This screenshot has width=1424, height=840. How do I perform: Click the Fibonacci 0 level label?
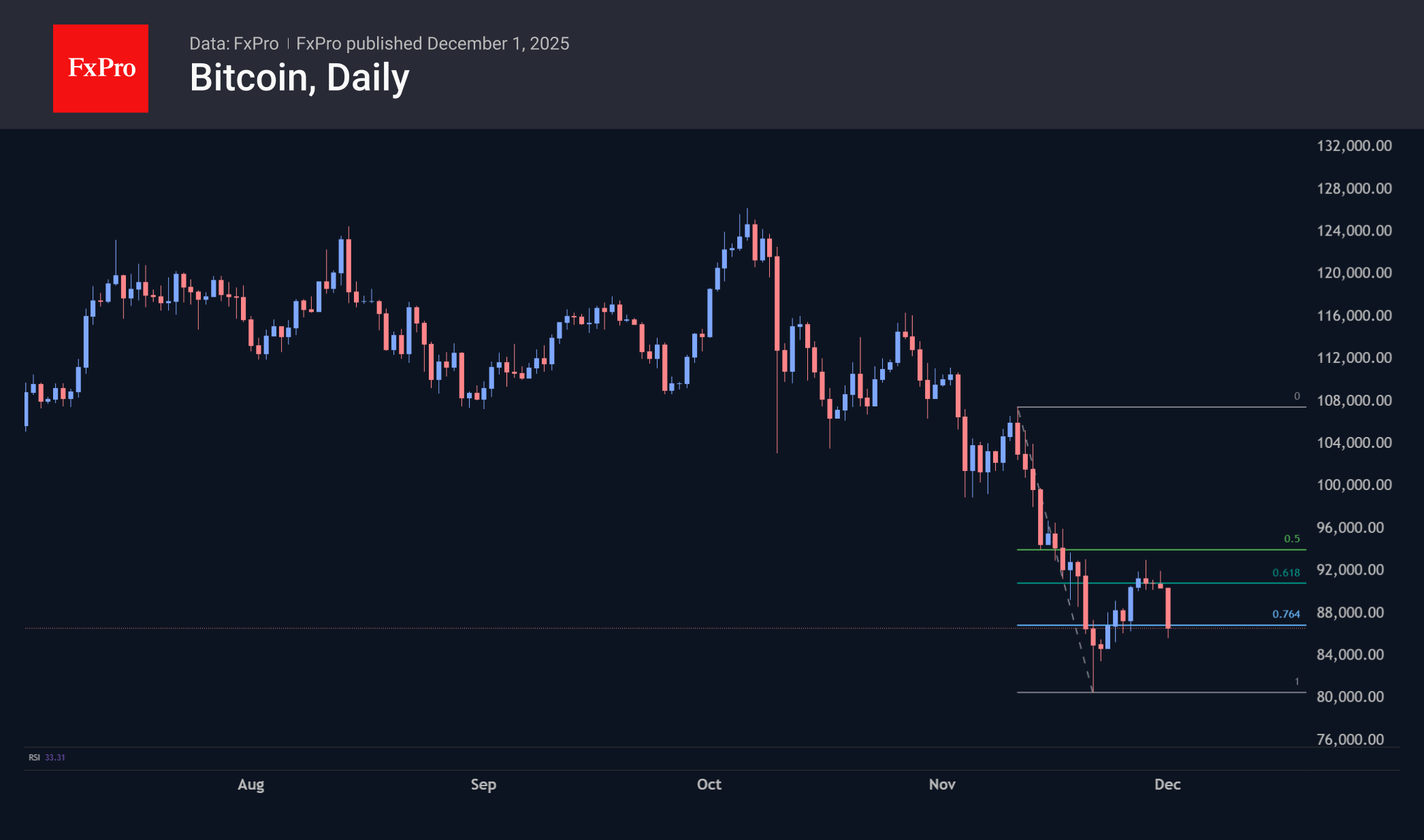(1297, 396)
